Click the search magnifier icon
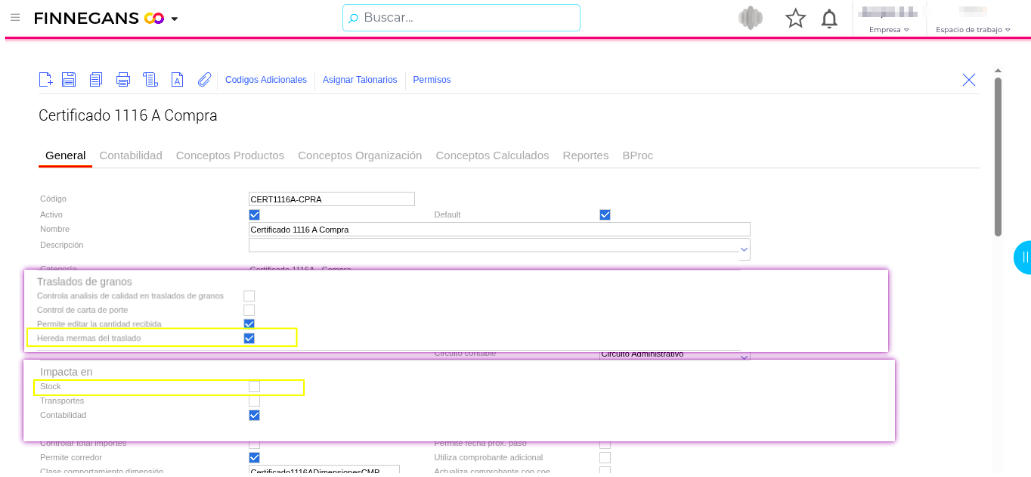 [353, 18]
